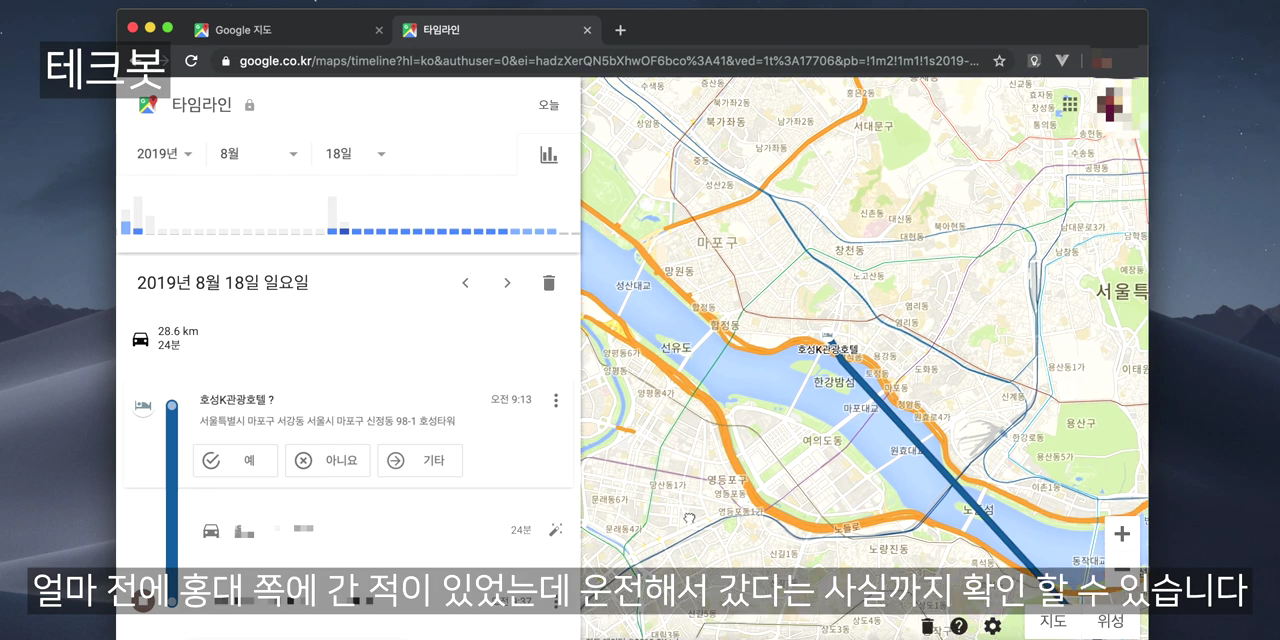
Task: Click the address bar URL
Action: pyautogui.click(x=610, y=61)
